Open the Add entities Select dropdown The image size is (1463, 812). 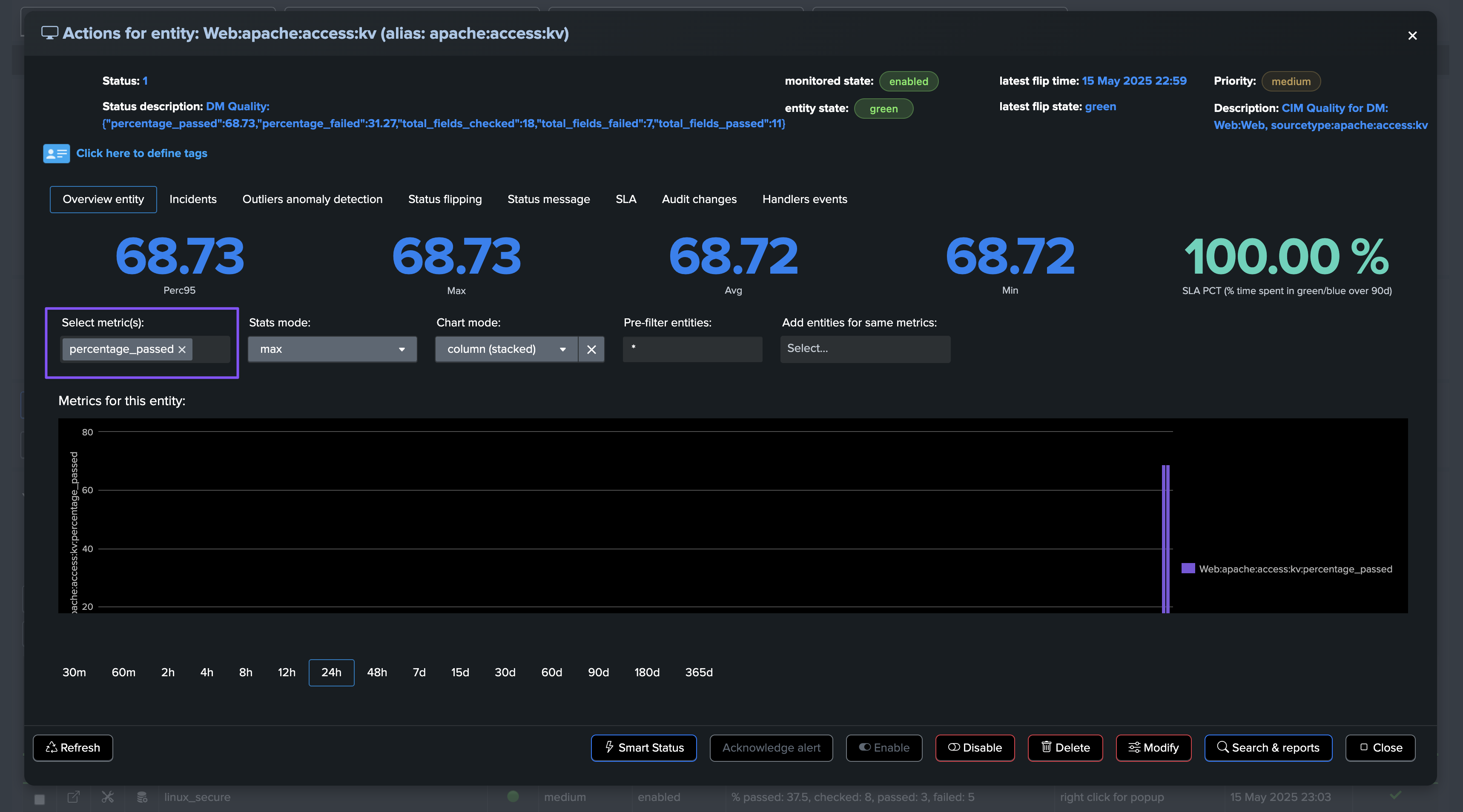point(865,349)
